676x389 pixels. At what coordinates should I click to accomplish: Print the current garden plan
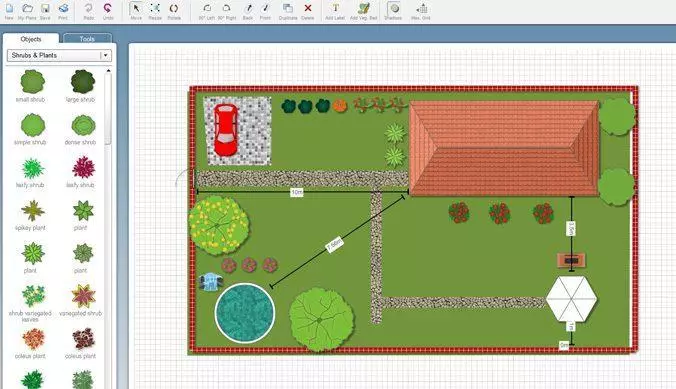63,12
